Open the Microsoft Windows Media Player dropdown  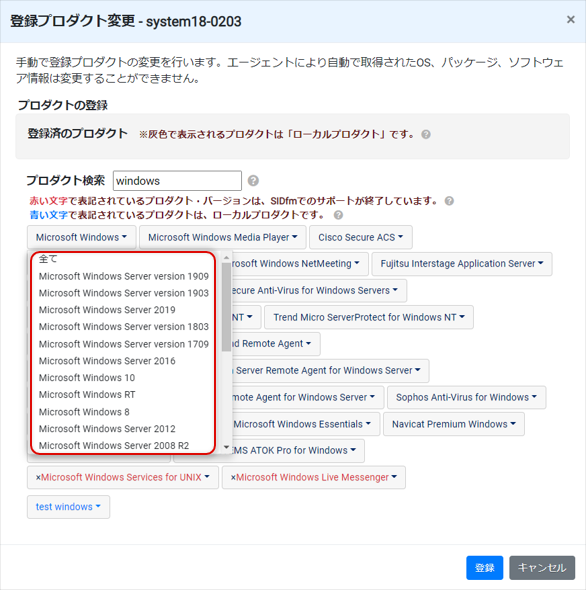tap(222, 237)
